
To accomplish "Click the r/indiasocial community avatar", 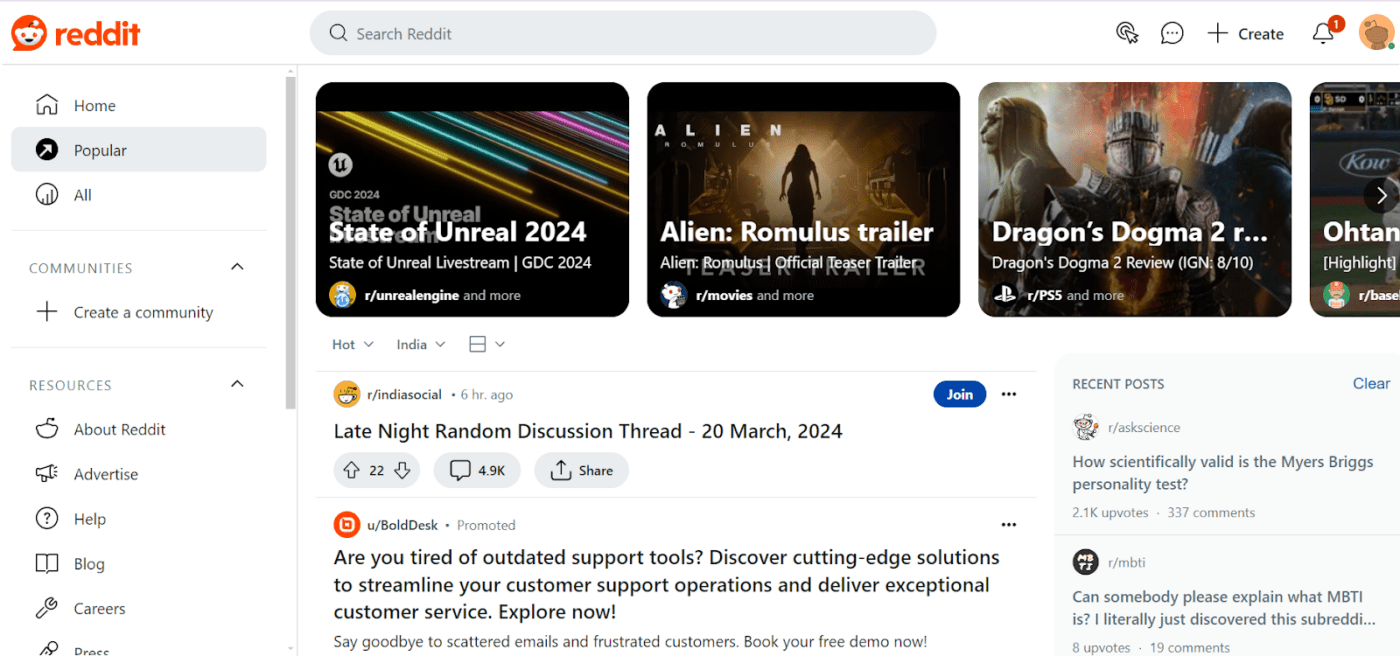I will [x=347, y=394].
